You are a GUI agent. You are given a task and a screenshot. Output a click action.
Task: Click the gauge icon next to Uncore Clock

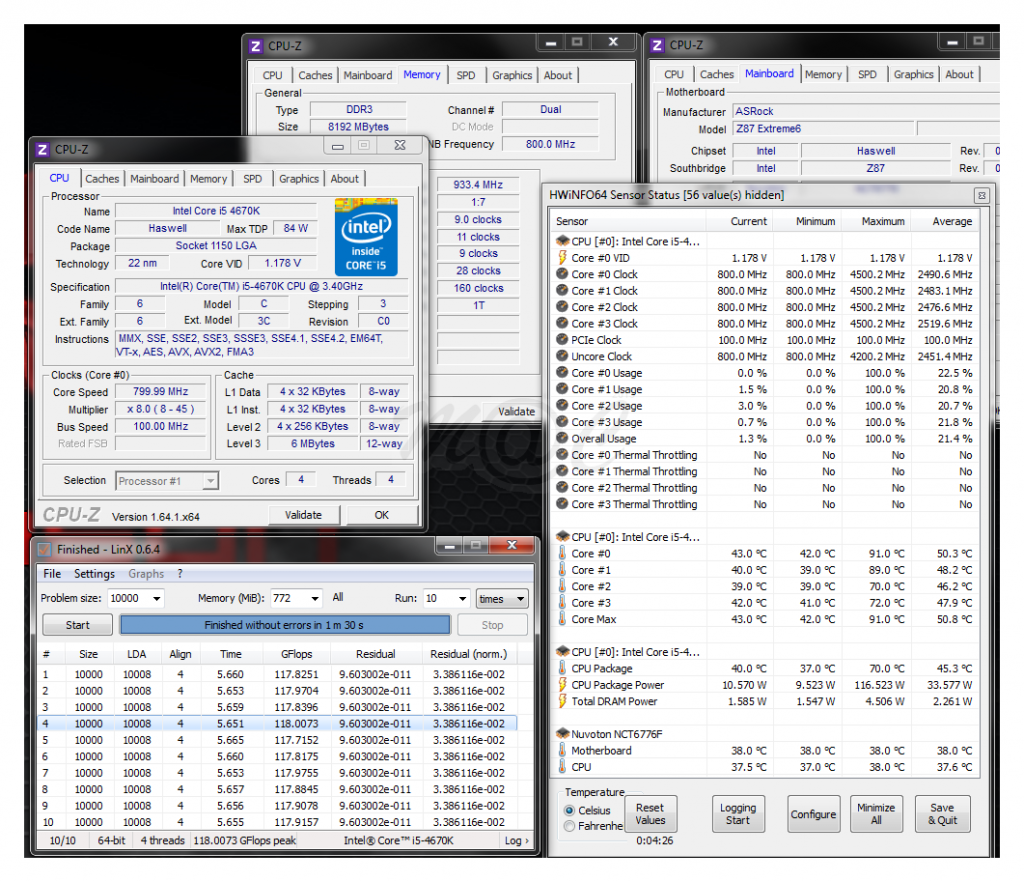pos(562,356)
